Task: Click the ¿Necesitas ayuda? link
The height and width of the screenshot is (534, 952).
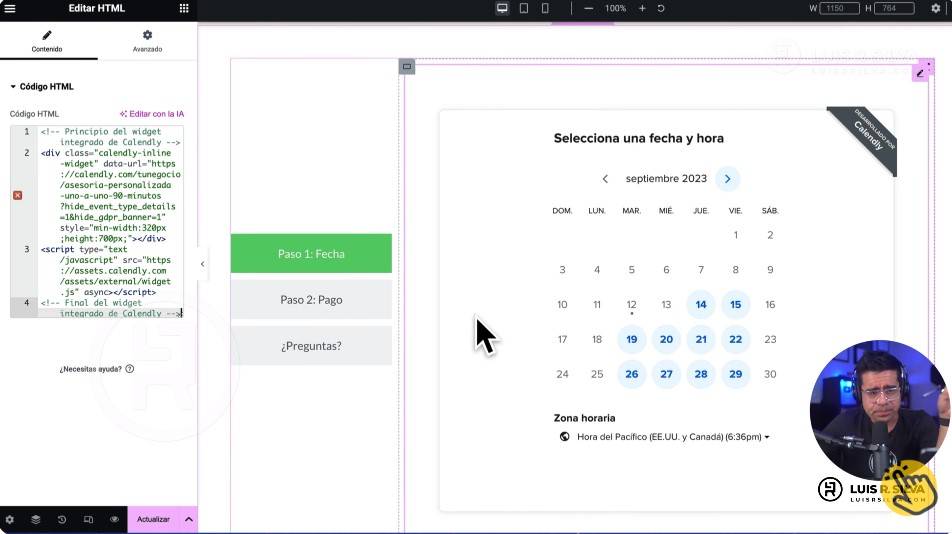Action: [x=97, y=369]
